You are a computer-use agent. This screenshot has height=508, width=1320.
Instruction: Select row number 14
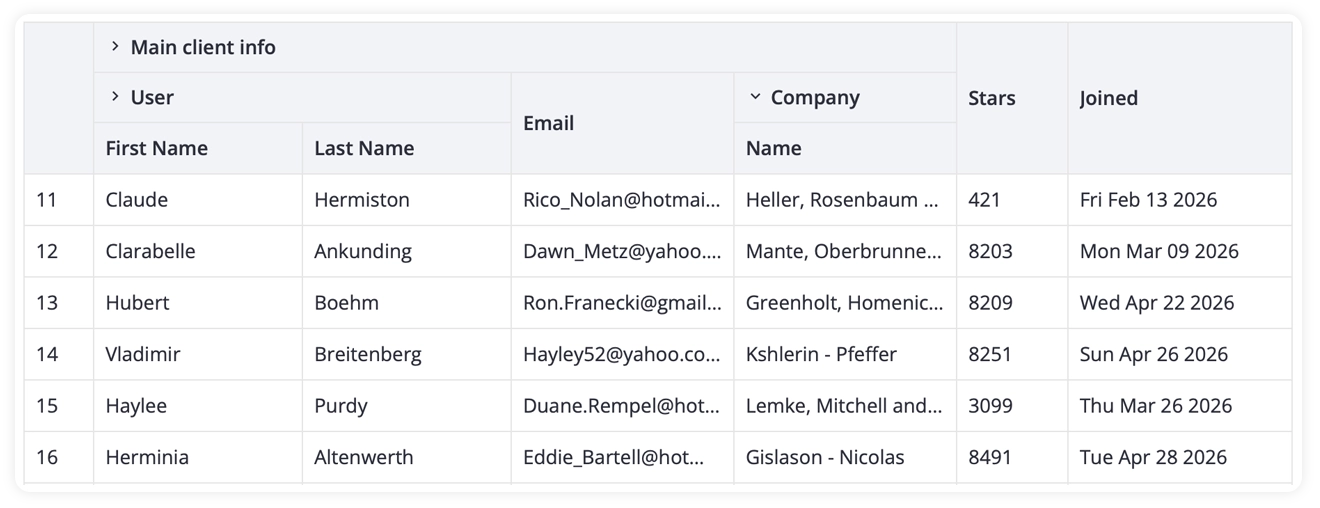point(47,354)
